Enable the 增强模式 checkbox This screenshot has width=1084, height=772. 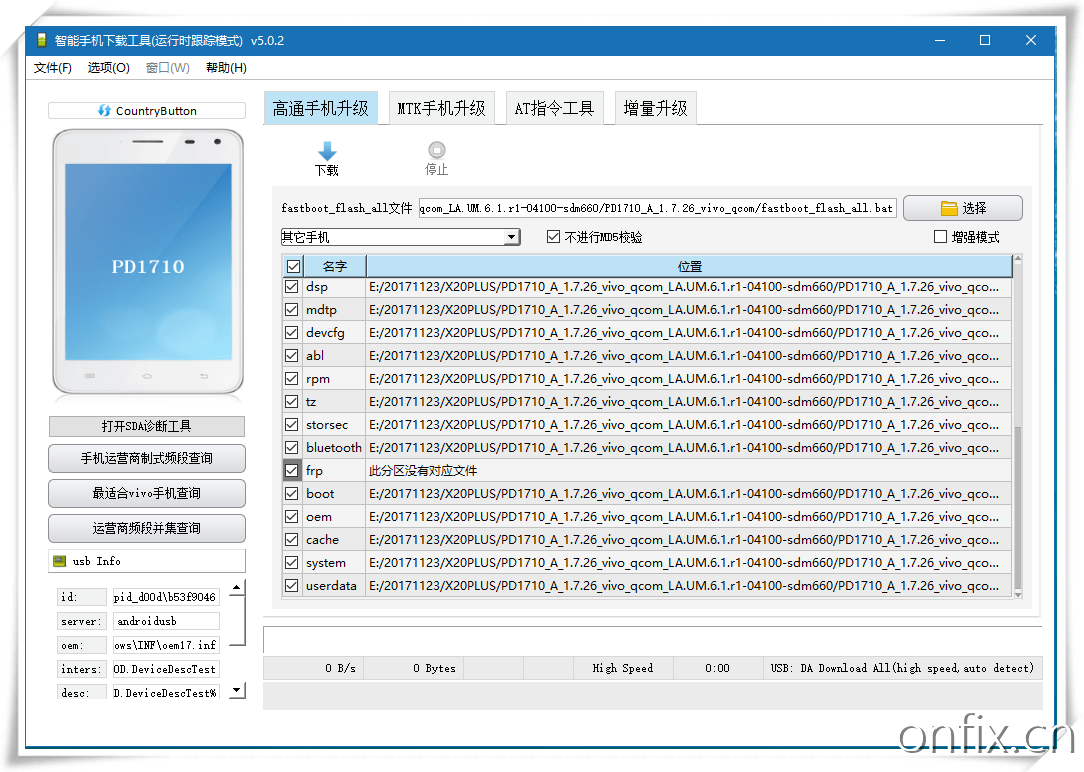point(940,236)
